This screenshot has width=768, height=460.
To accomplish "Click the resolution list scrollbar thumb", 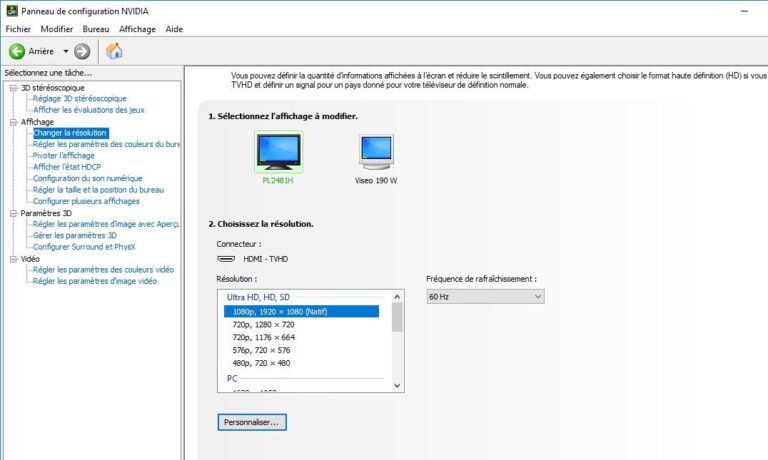I will (397, 317).
